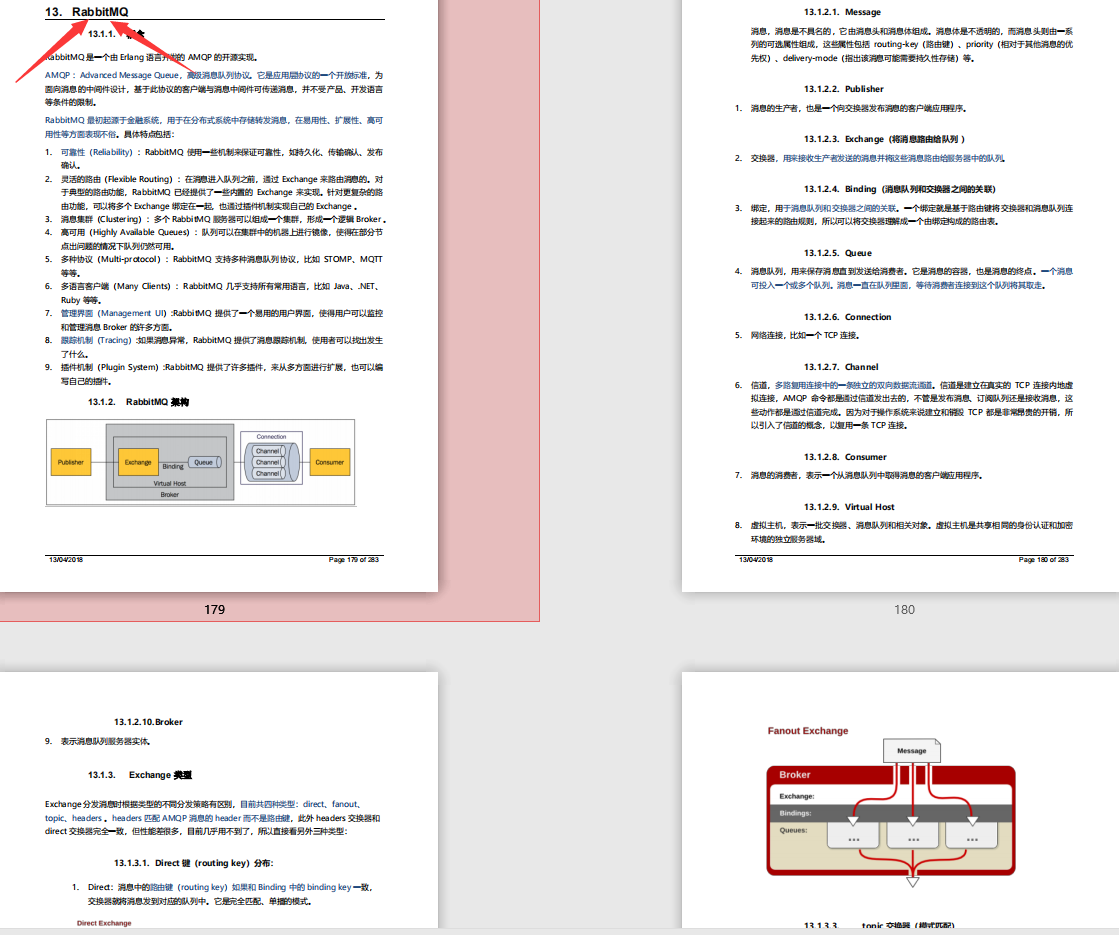Image resolution: width=1119 pixels, height=935 pixels.
Task: Click the Message box atop Fanout diagram
Action: pyautogui.click(x=912, y=750)
